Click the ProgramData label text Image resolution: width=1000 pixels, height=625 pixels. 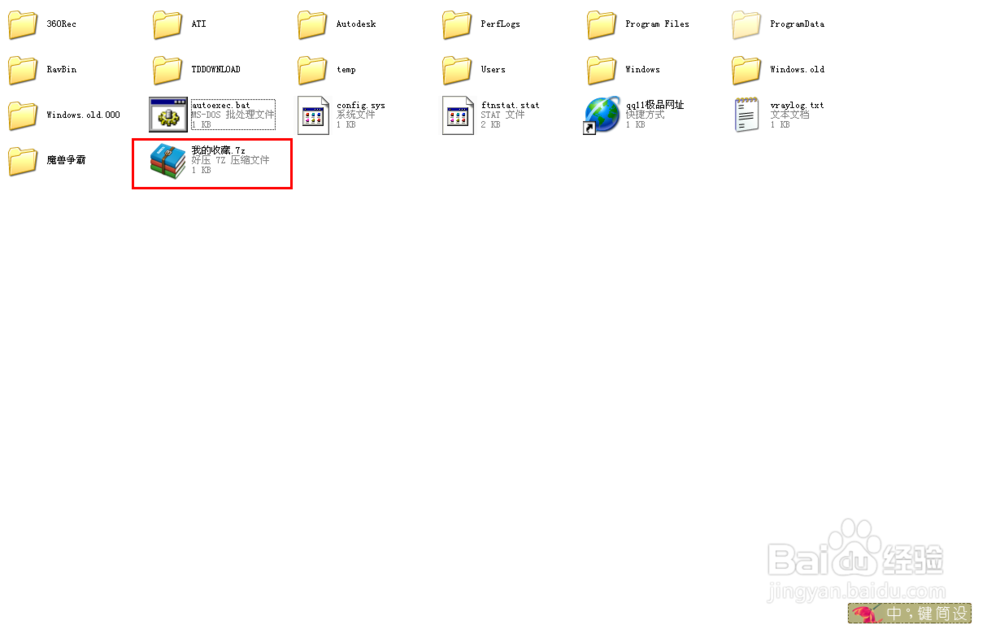[x=797, y=24]
